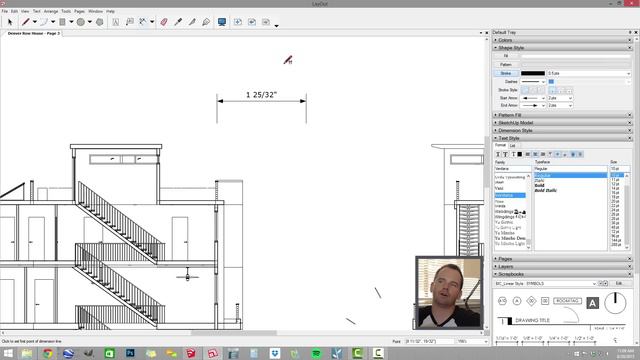The height and width of the screenshot is (360, 640).
Task: Choose the Line drawing tool
Action: click(x=26, y=22)
